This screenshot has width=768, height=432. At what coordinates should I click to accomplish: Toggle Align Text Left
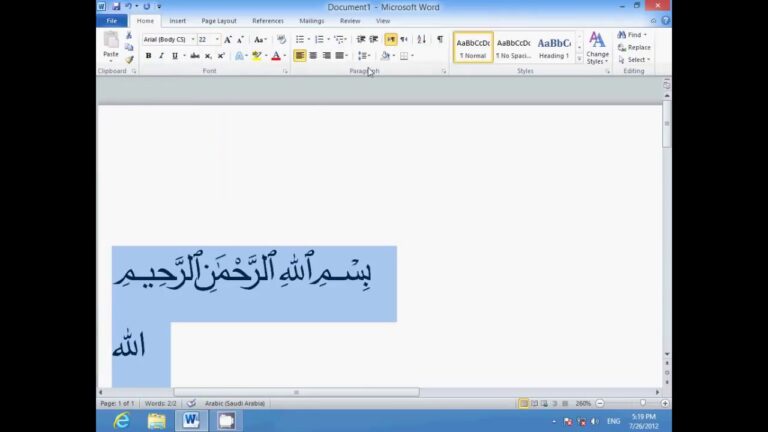tap(299, 56)
